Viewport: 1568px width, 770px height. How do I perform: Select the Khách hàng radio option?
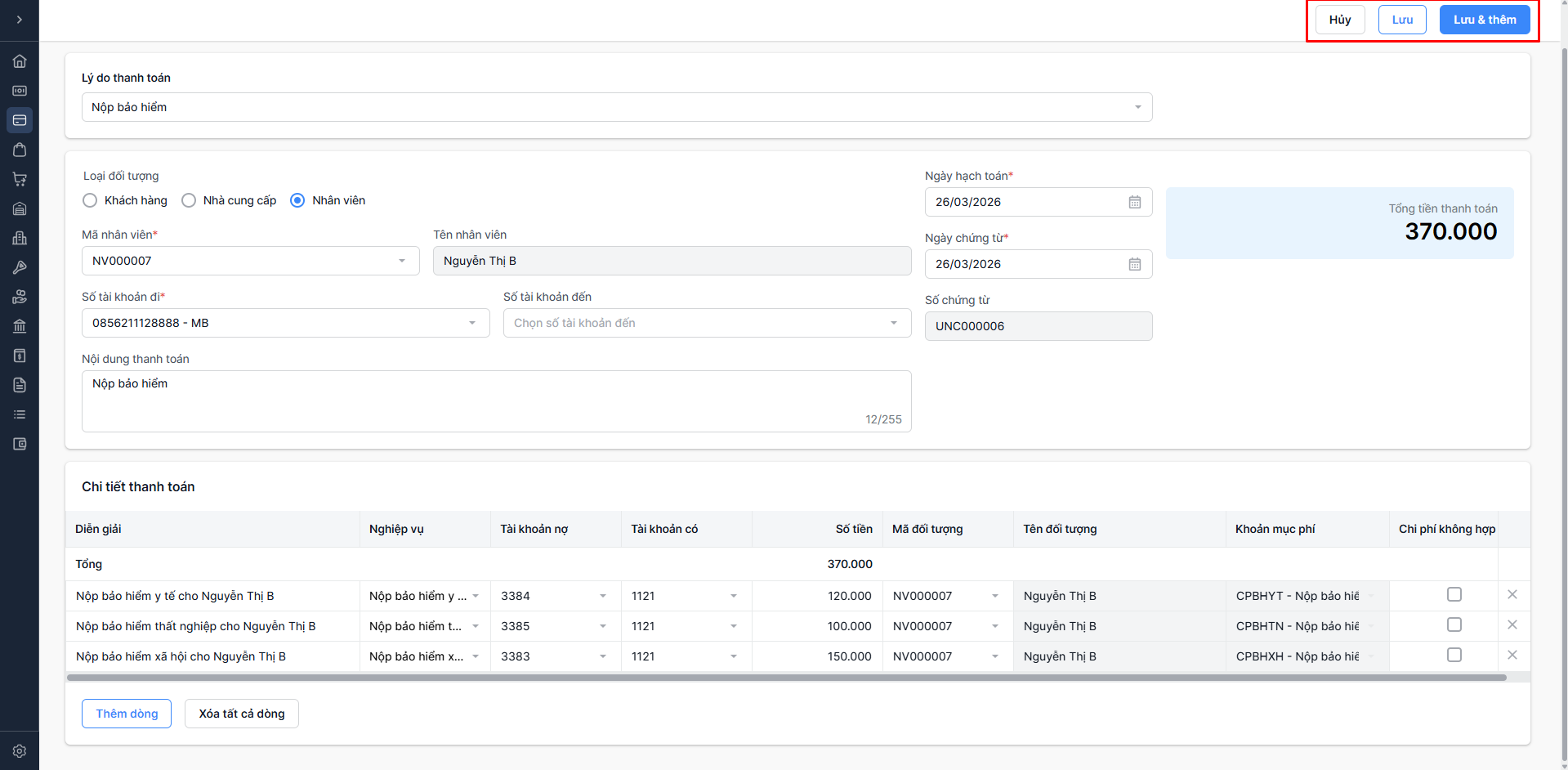point(90,200)
